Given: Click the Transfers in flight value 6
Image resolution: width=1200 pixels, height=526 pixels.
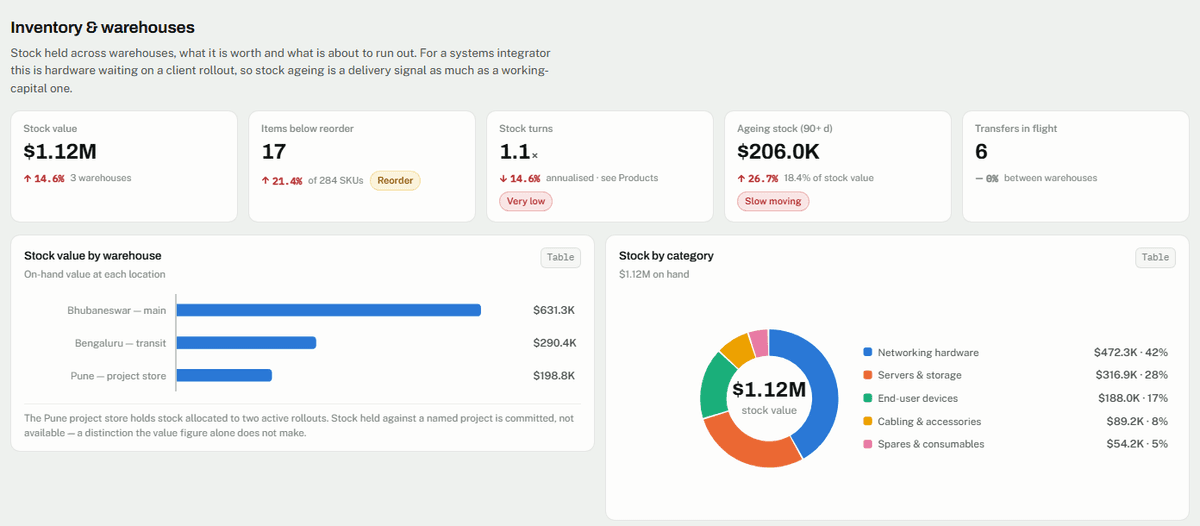Looking at the screenshot, I should coord(981,152).
